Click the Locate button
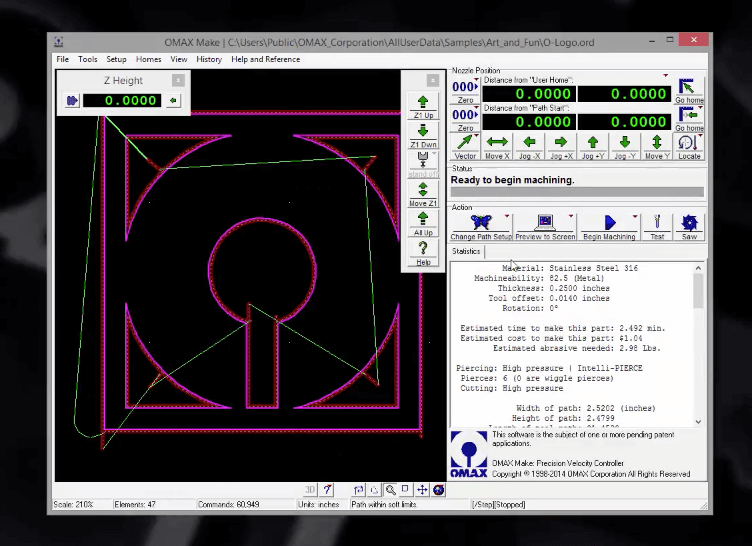This screenshot has width=752, height=546. coord(689,147)
